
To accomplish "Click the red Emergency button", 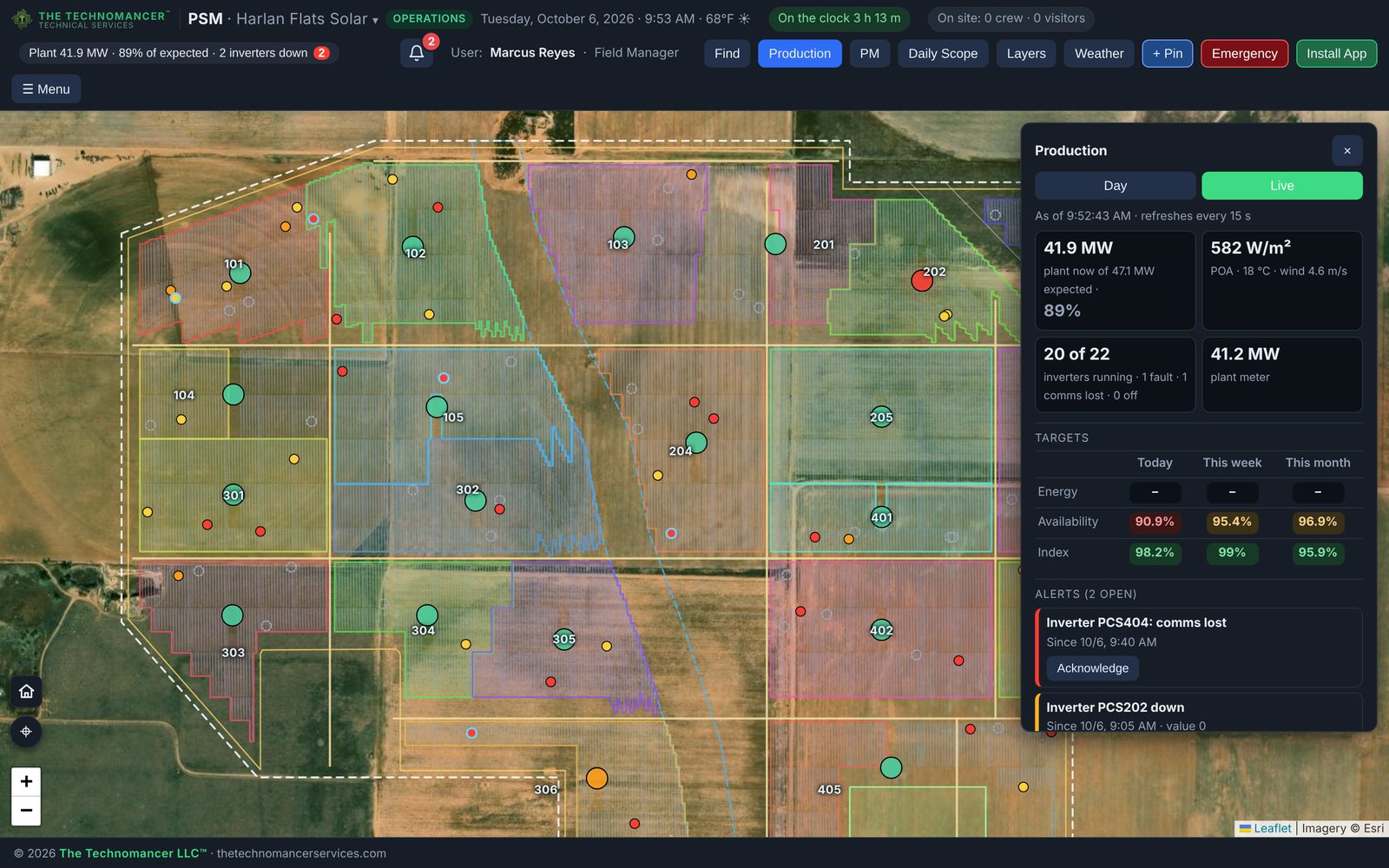I will 1244,53.
